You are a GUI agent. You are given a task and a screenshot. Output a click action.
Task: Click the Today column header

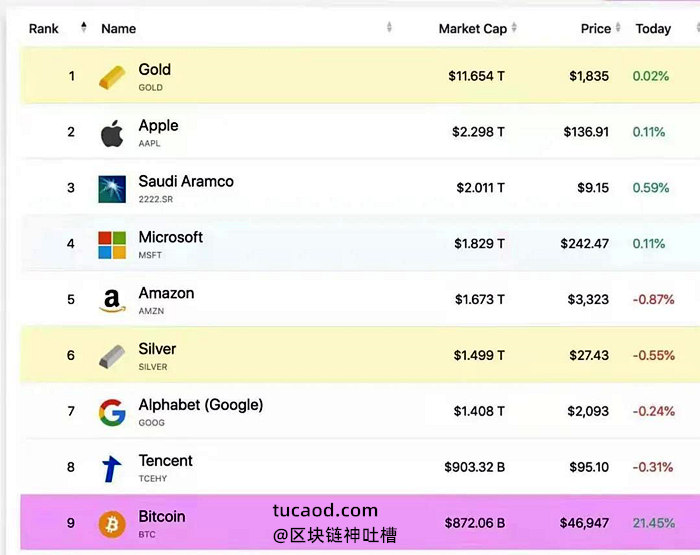click(653, 29)
